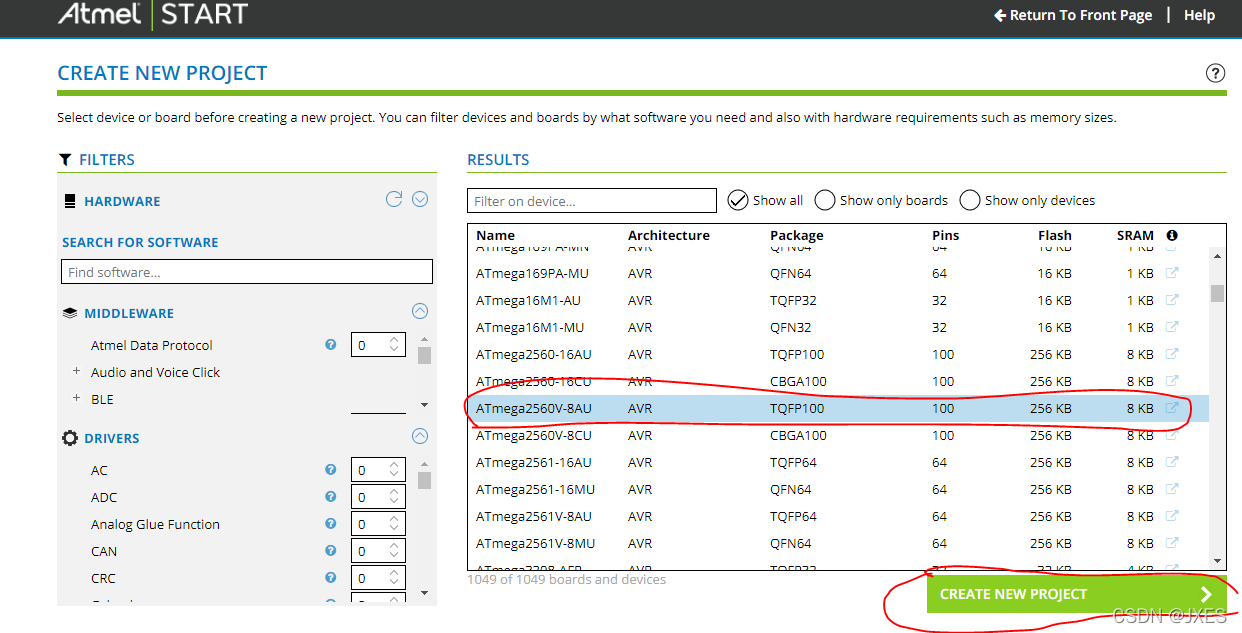Open external link icon for ATmega2560V-8AU
Image resolution: width=1242 pixels, height=633 pixels.
(x=1172, y=408)
